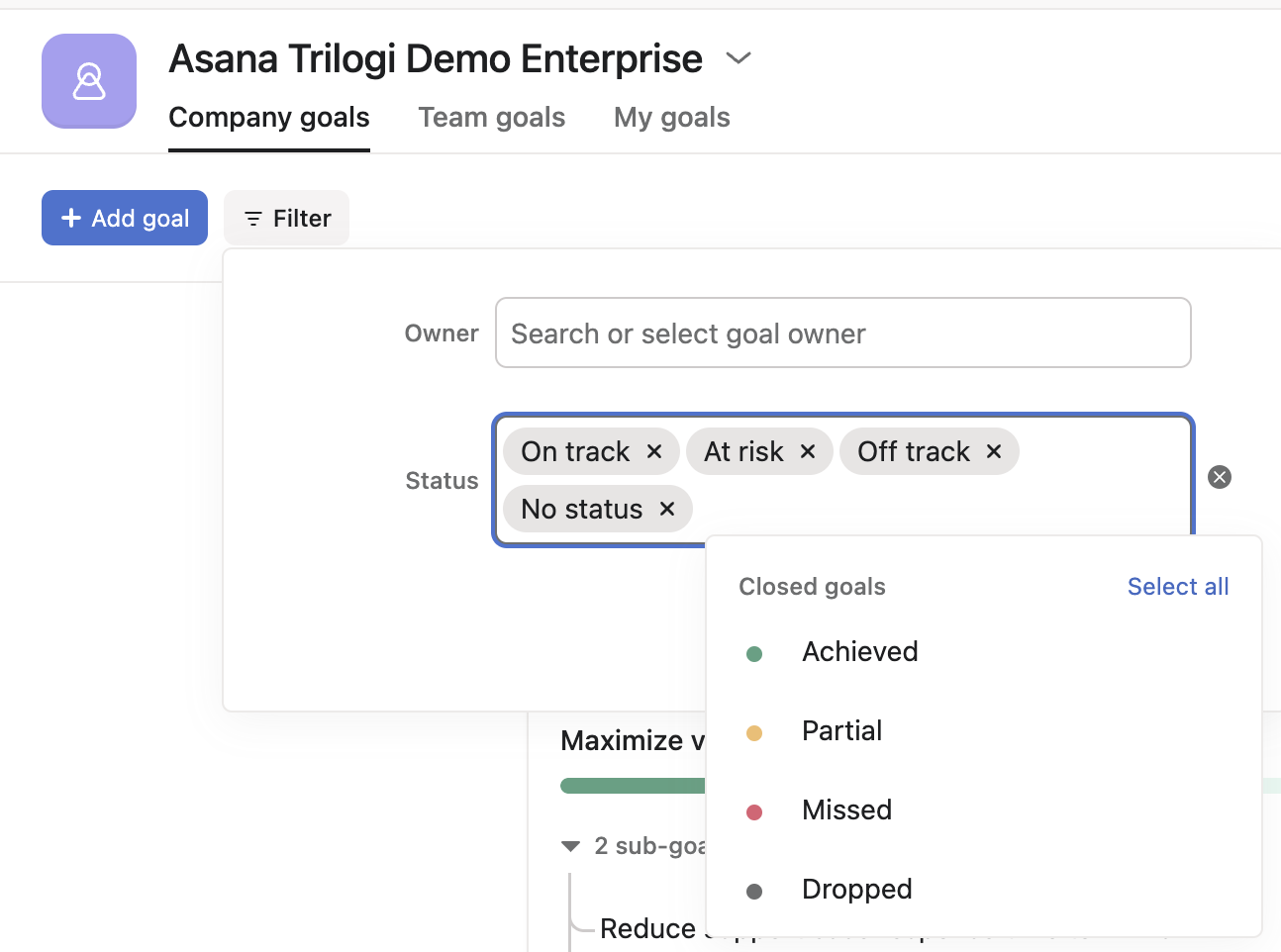Click the green goal progress bar
Viewport: 1281px width, 952px height.
pos(632,786)
